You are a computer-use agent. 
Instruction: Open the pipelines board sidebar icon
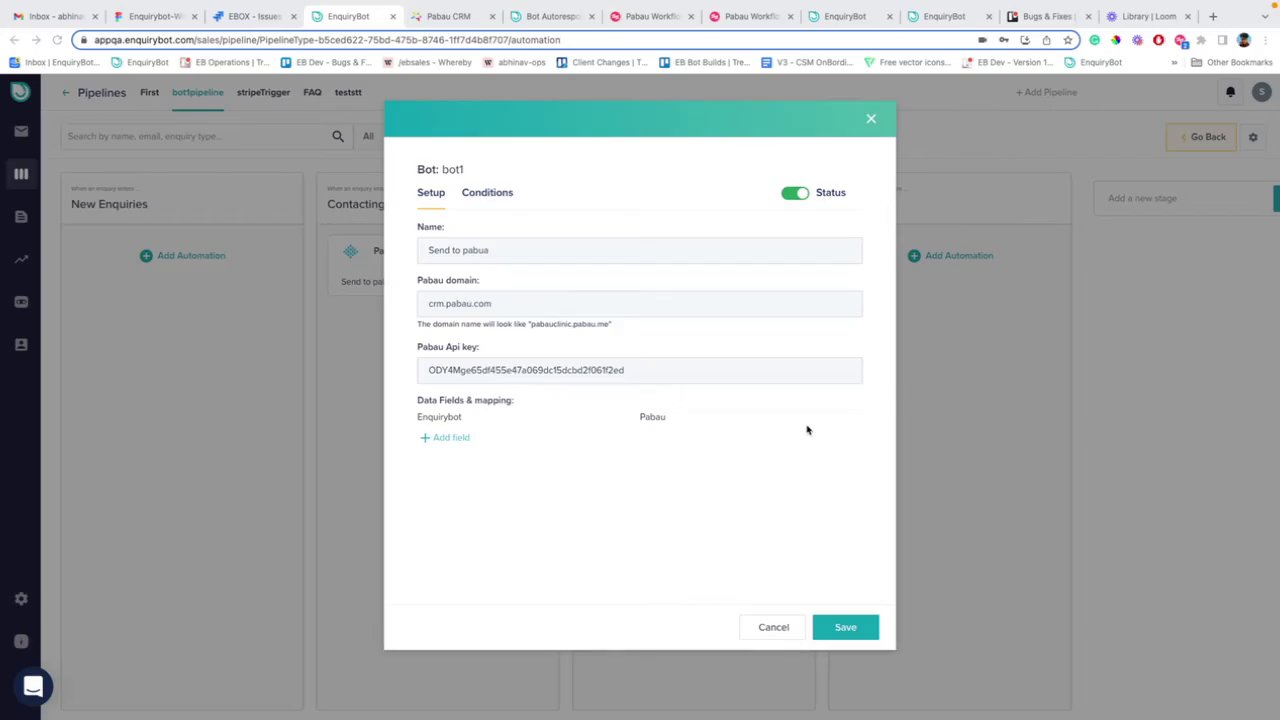point(20,174)
